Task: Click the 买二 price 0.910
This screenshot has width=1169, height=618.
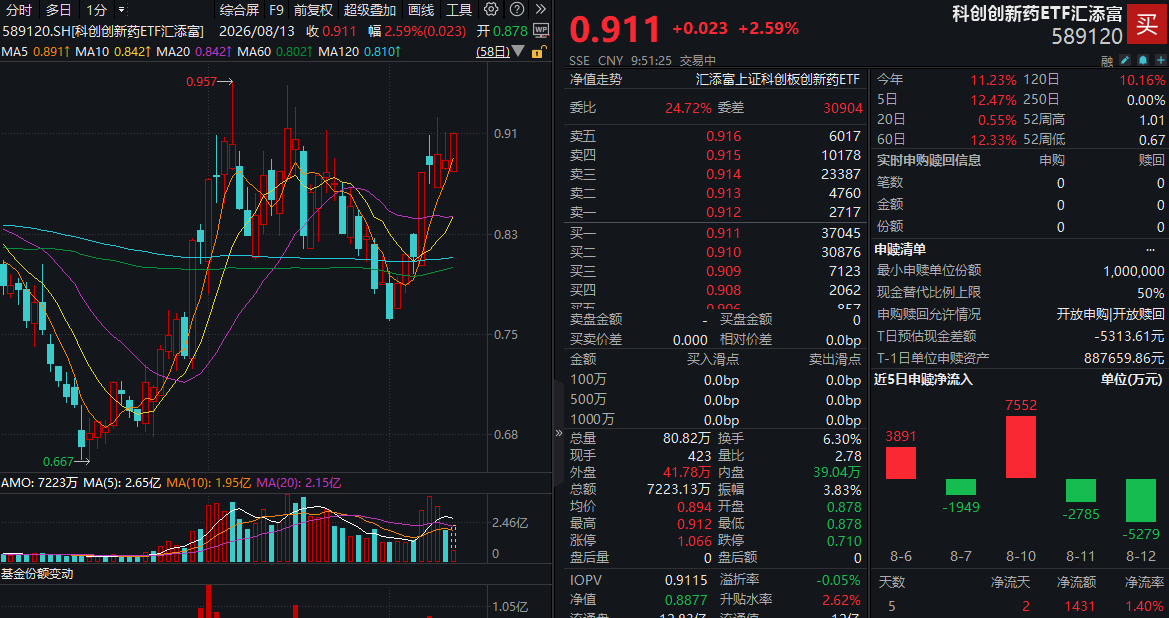Action: coord(724,253)
